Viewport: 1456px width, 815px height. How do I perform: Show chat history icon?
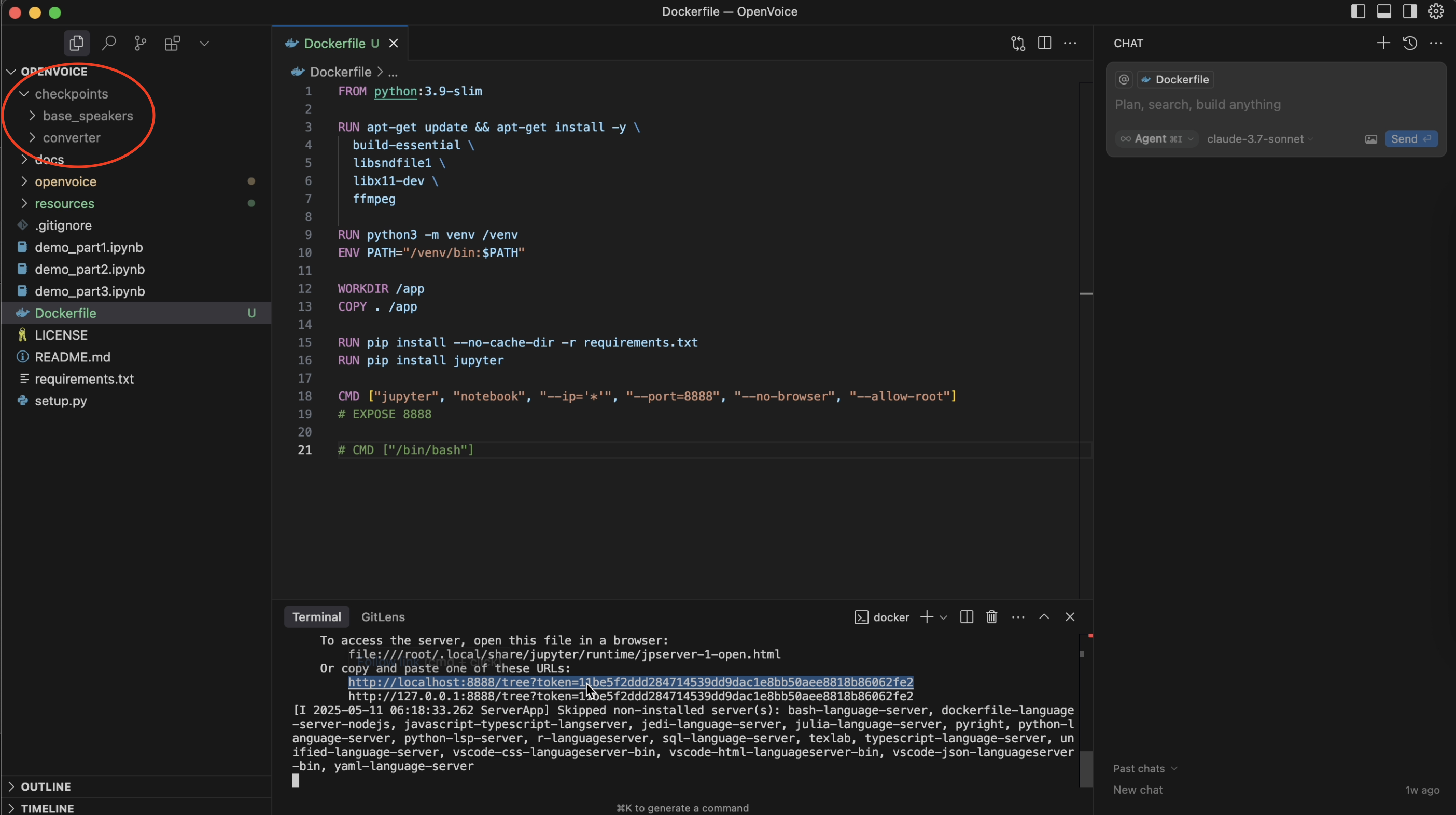pyautogui.click(x=1410, y=44)
